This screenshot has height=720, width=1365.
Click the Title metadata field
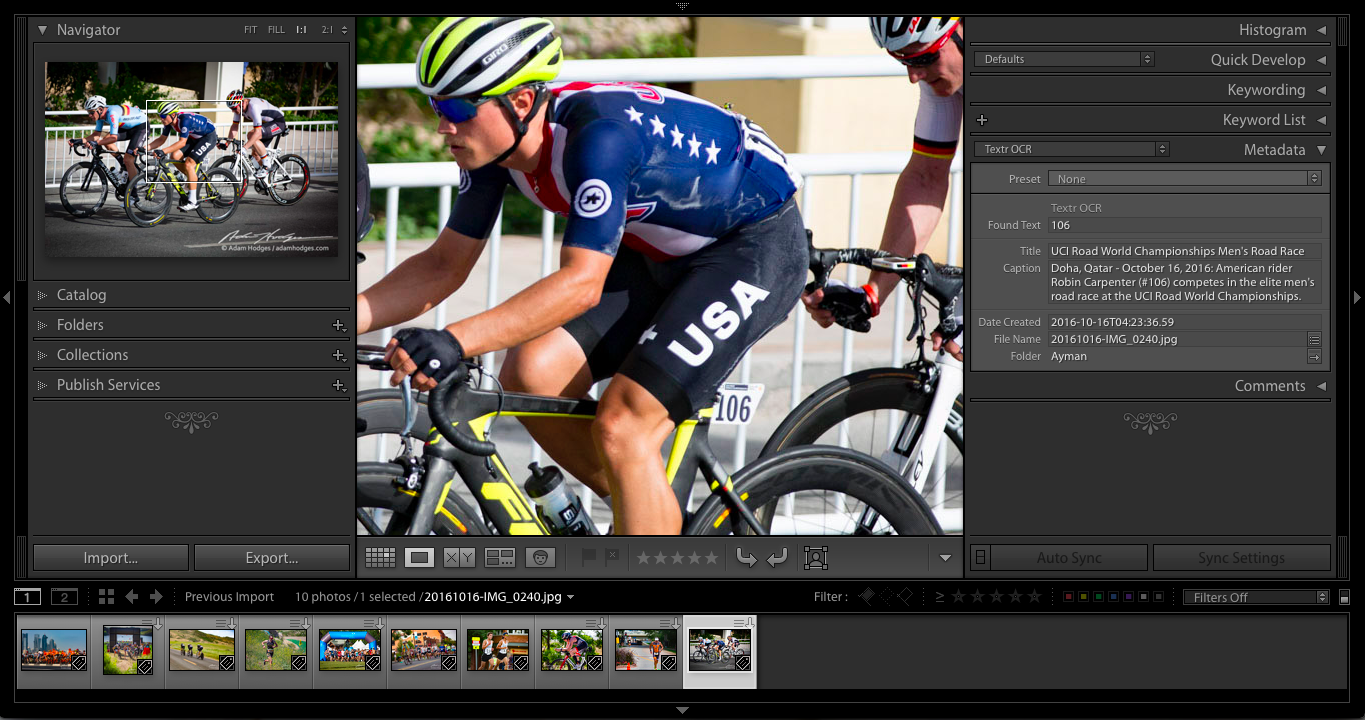point(1185,252)
